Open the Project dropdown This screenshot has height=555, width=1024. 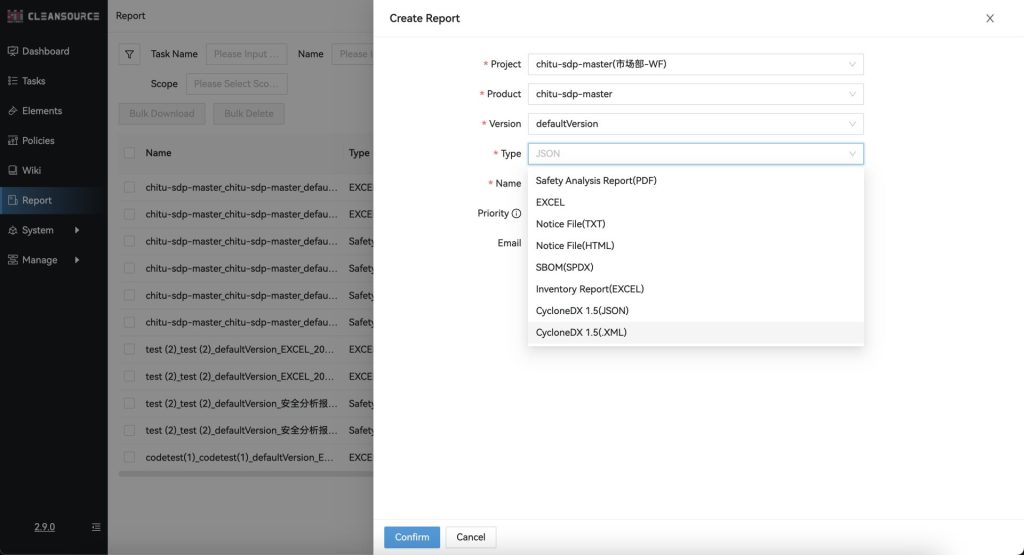tap(695, 64)
